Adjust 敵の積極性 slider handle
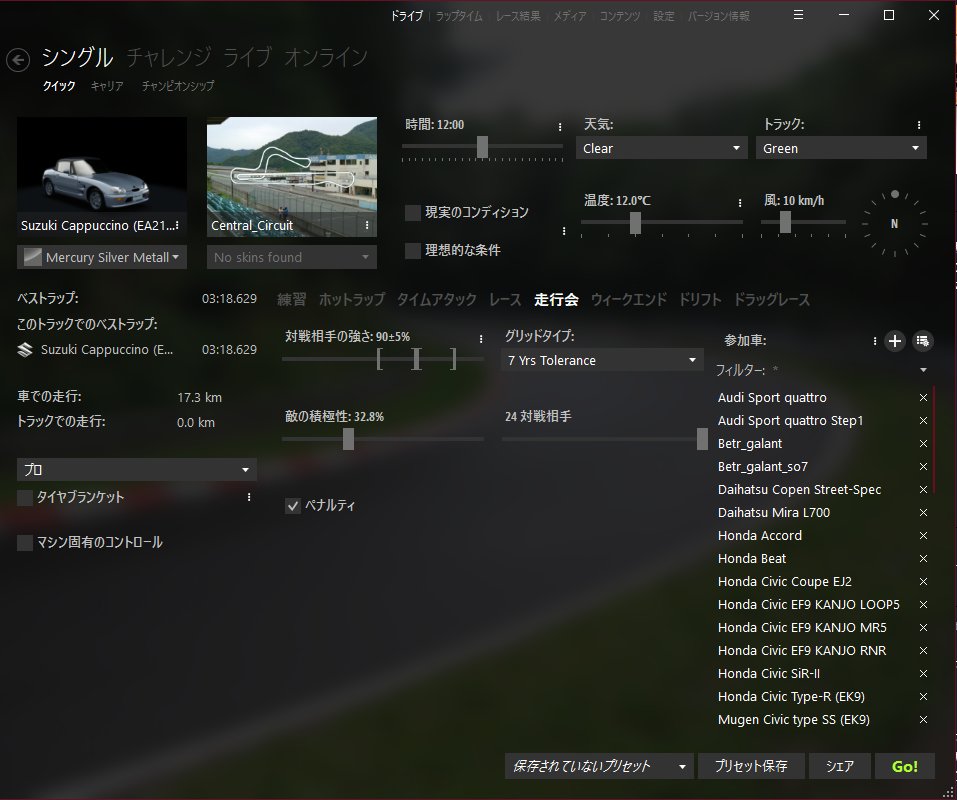957x800 pixels. click(x=348, y=439)
